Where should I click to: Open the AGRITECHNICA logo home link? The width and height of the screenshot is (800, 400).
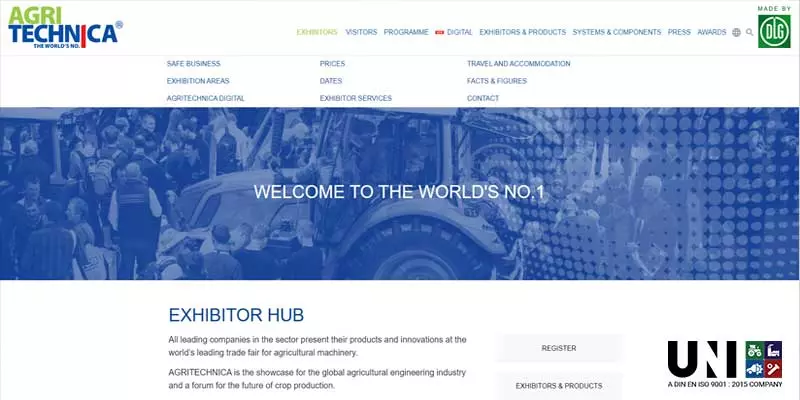click(65, 28)
